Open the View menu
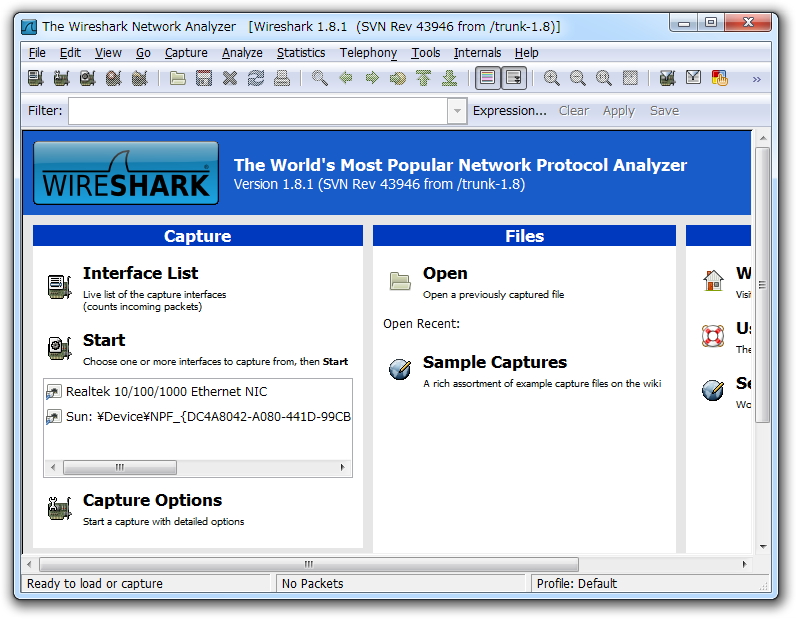This screenshot has height=619, width=796. [x=108, y=53]
